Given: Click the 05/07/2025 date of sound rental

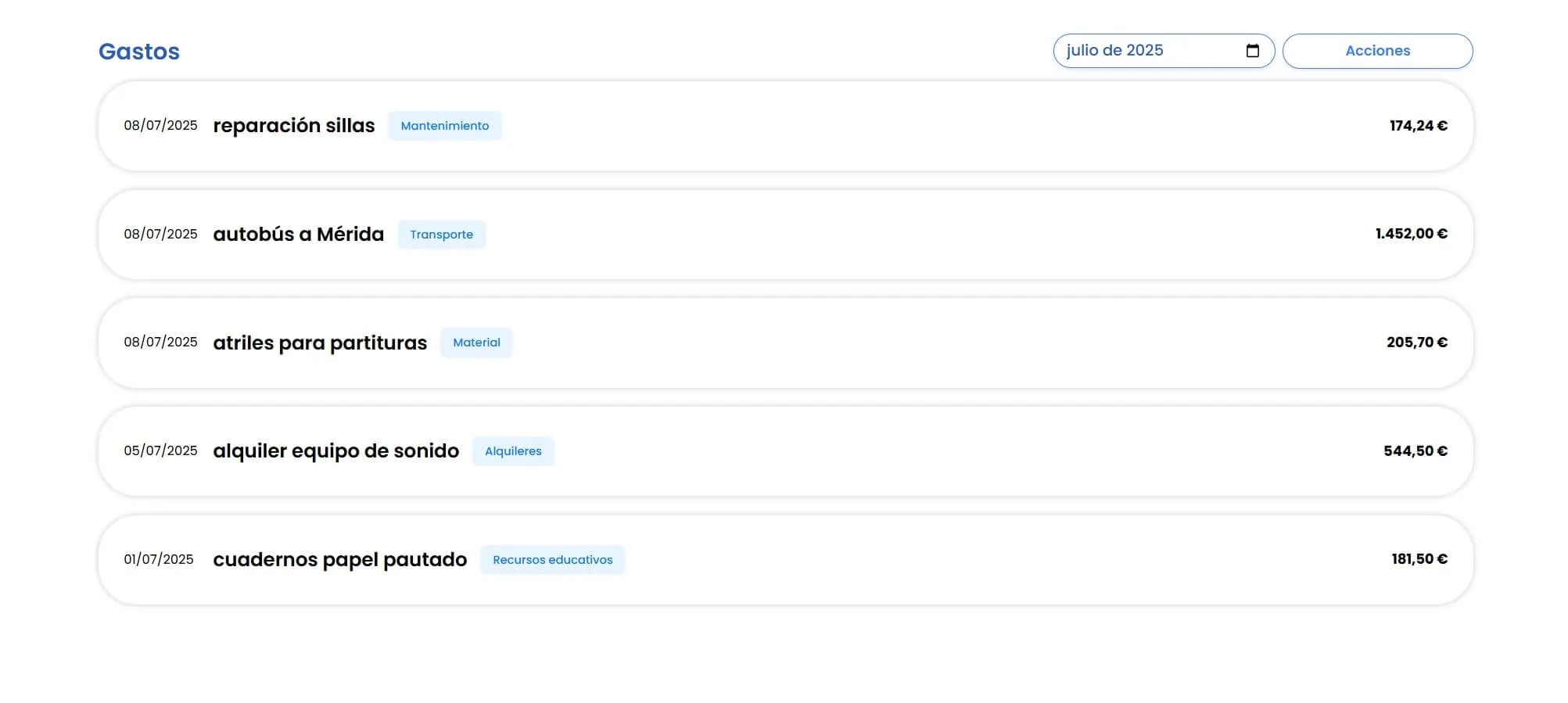Looking at the screenshot, I should pyautogui.click(x=160, y=451).
